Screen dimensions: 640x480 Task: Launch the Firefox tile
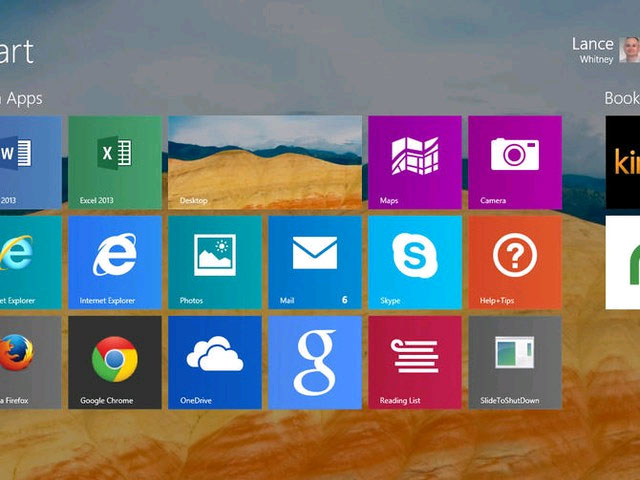(x=31, y=362)
